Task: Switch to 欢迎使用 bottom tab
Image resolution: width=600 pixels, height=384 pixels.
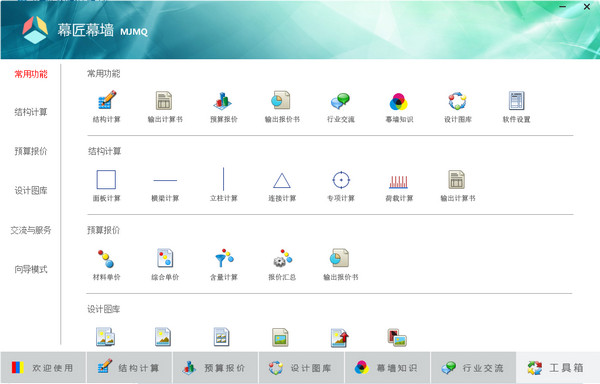Action: pos(43,368)
